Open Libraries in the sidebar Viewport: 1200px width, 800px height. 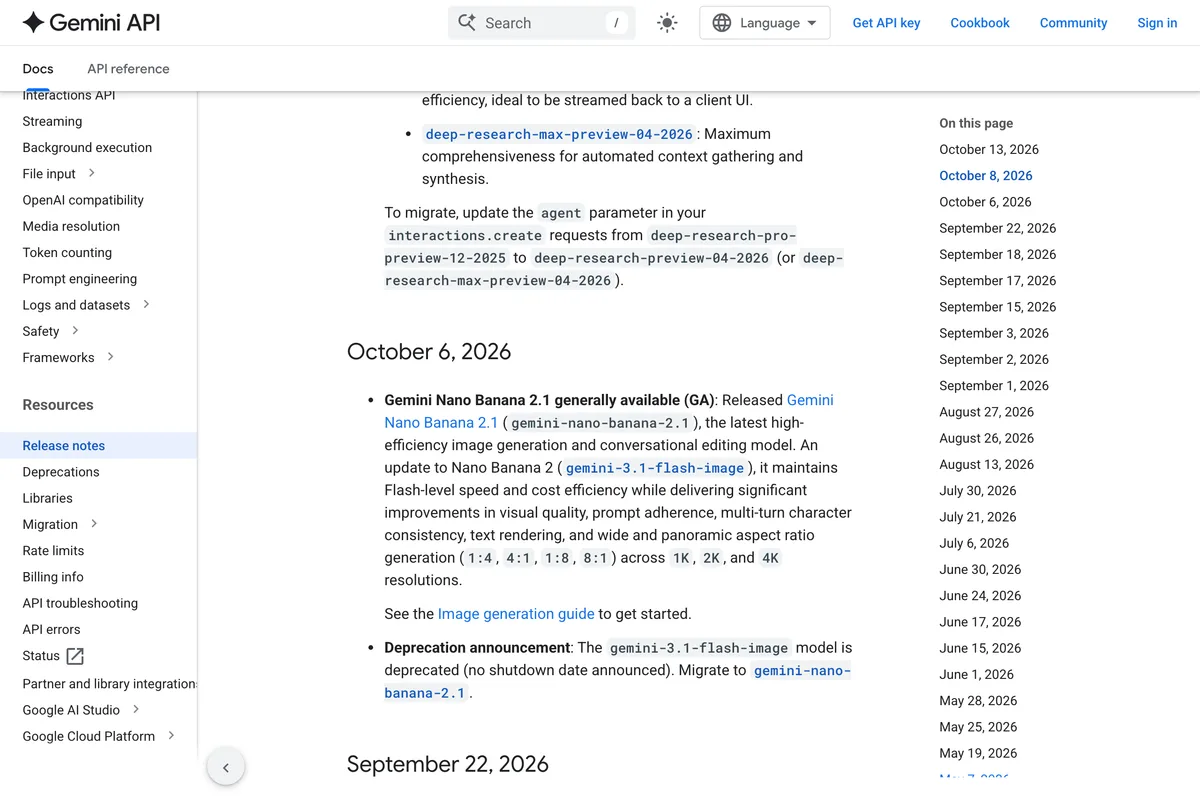tap(47, 498)
